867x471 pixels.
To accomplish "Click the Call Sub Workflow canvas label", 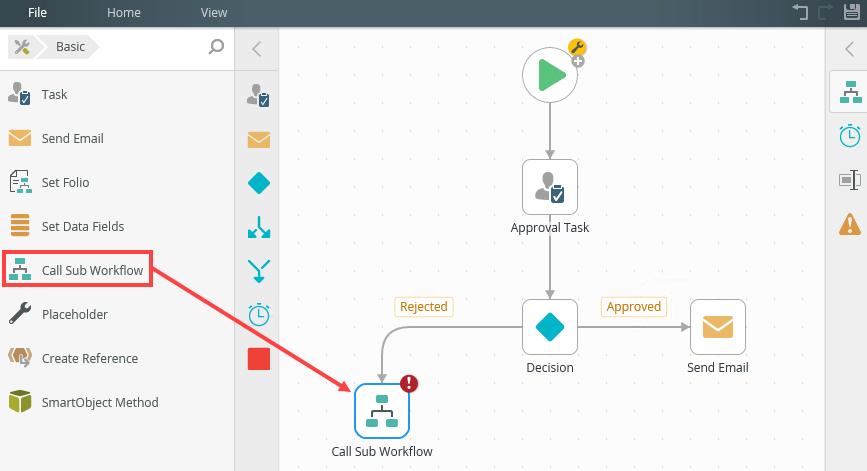I will (382, 452).
